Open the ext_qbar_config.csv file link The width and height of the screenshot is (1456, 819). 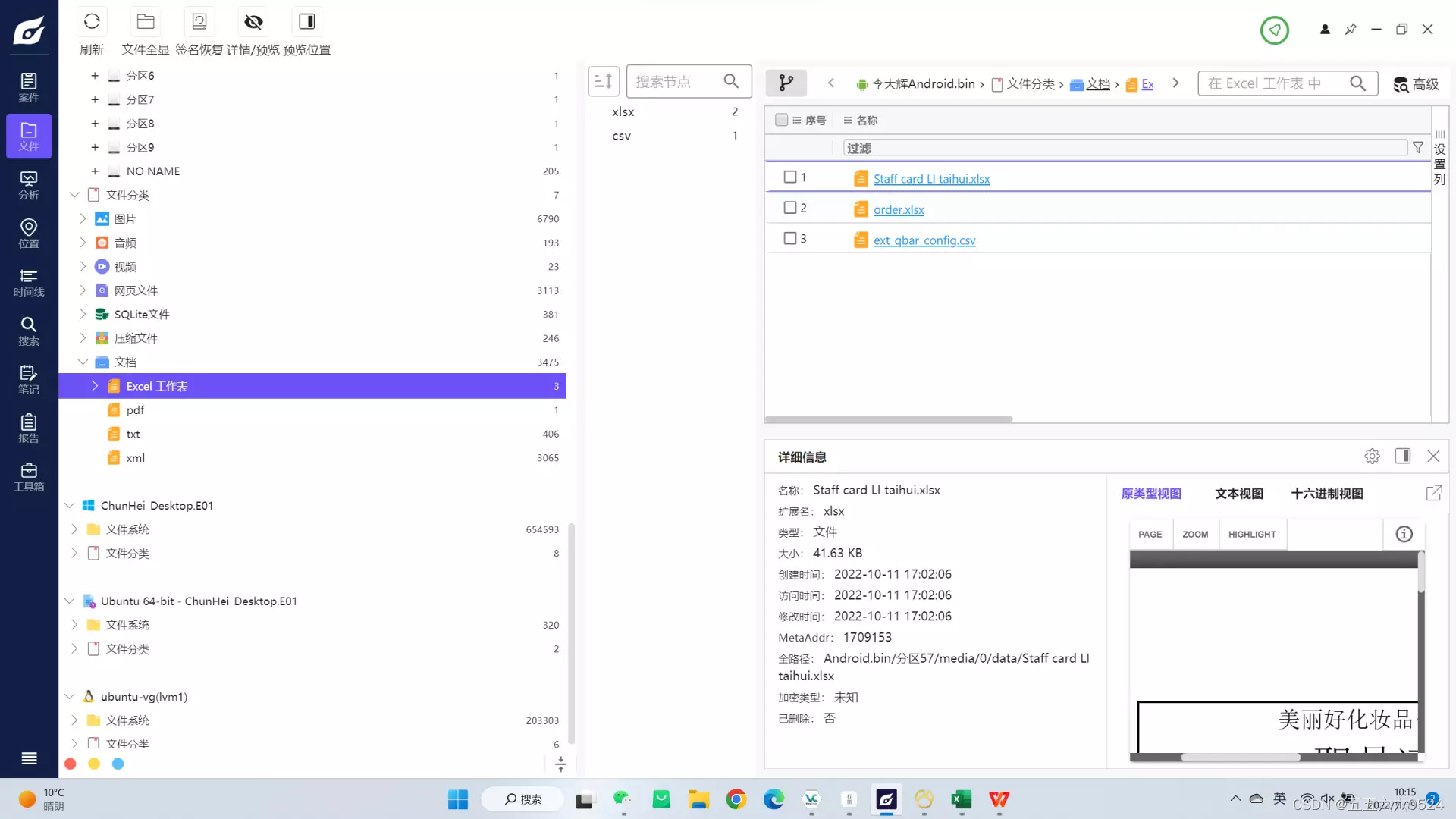click(x=924, y=240)
